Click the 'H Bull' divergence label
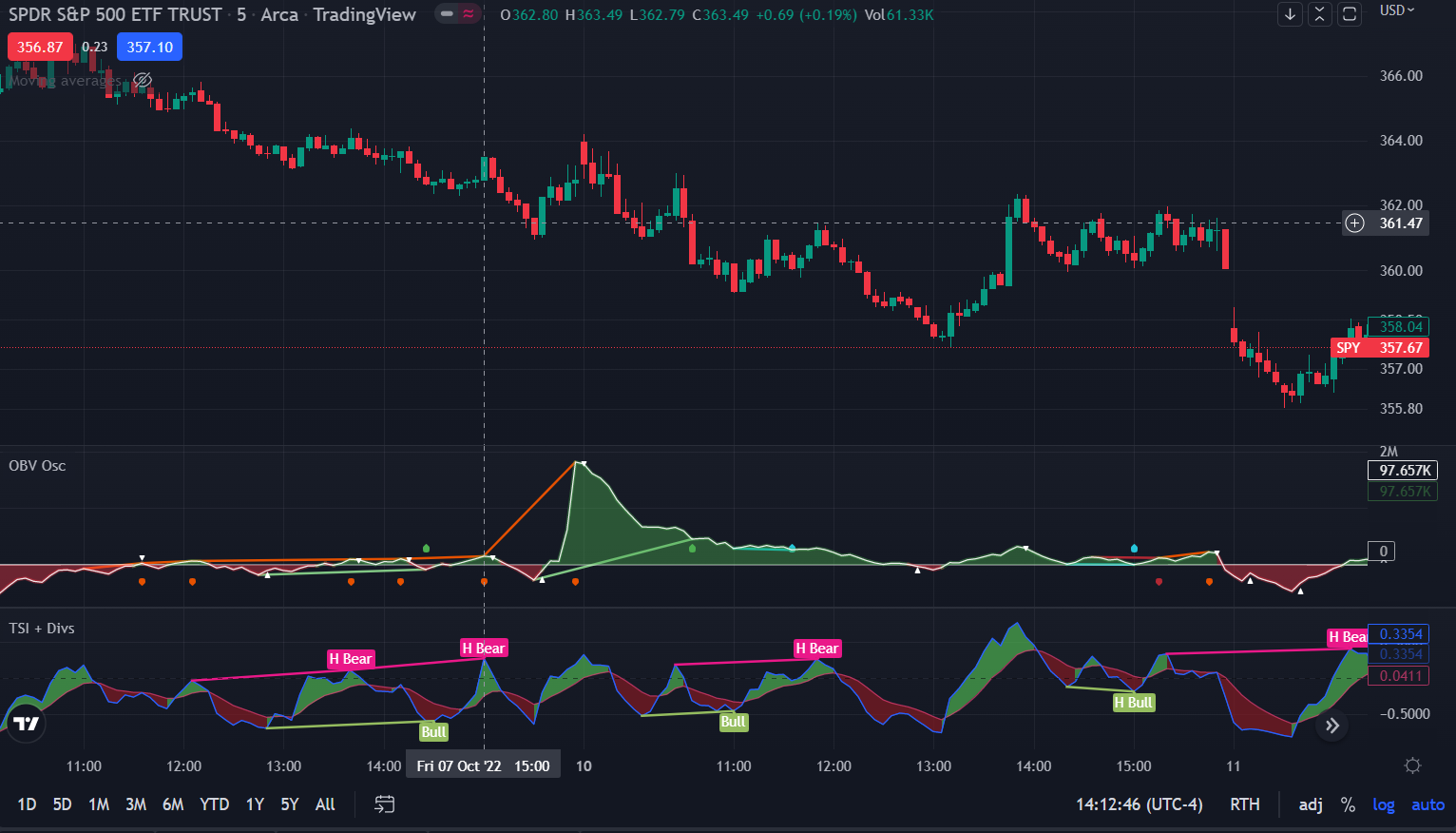 1133,703
